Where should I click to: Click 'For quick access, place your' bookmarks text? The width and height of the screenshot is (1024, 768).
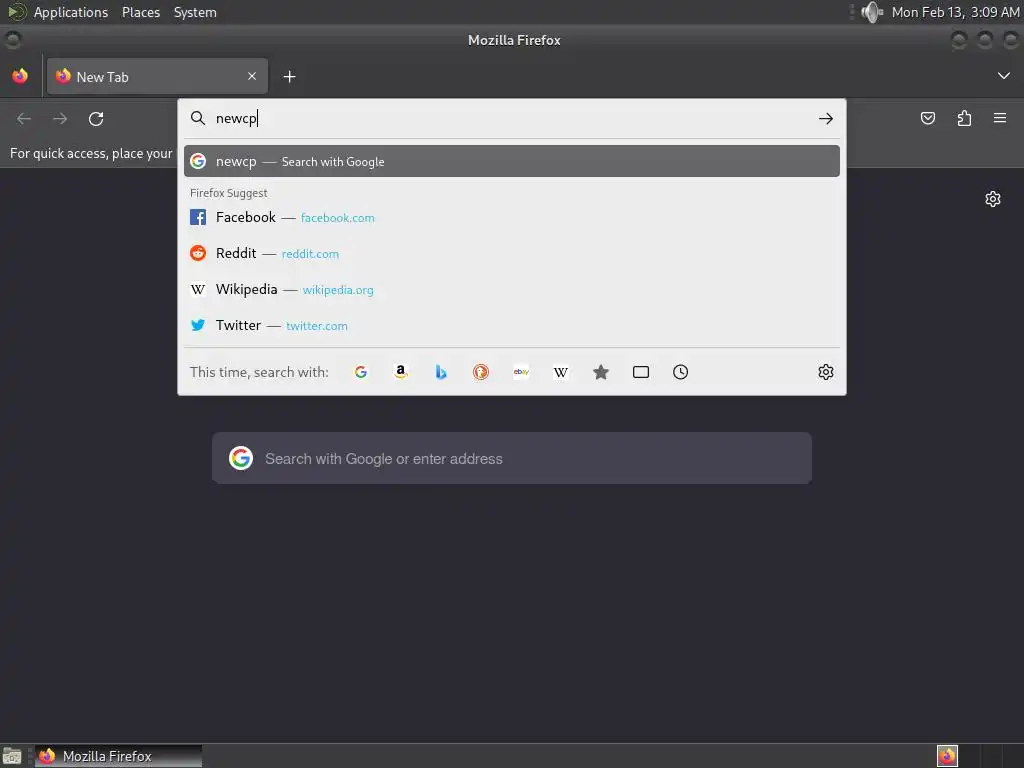click(x=91, y=153)
